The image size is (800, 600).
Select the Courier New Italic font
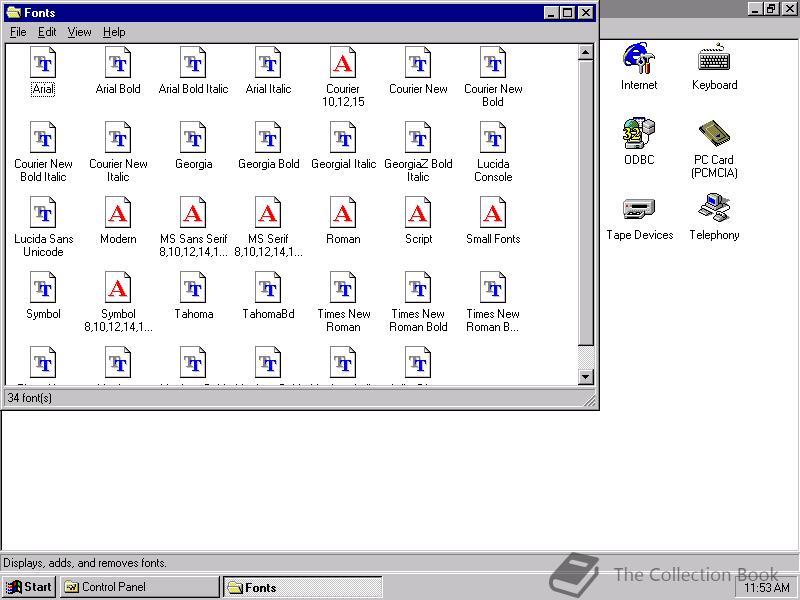coord(118,138)
